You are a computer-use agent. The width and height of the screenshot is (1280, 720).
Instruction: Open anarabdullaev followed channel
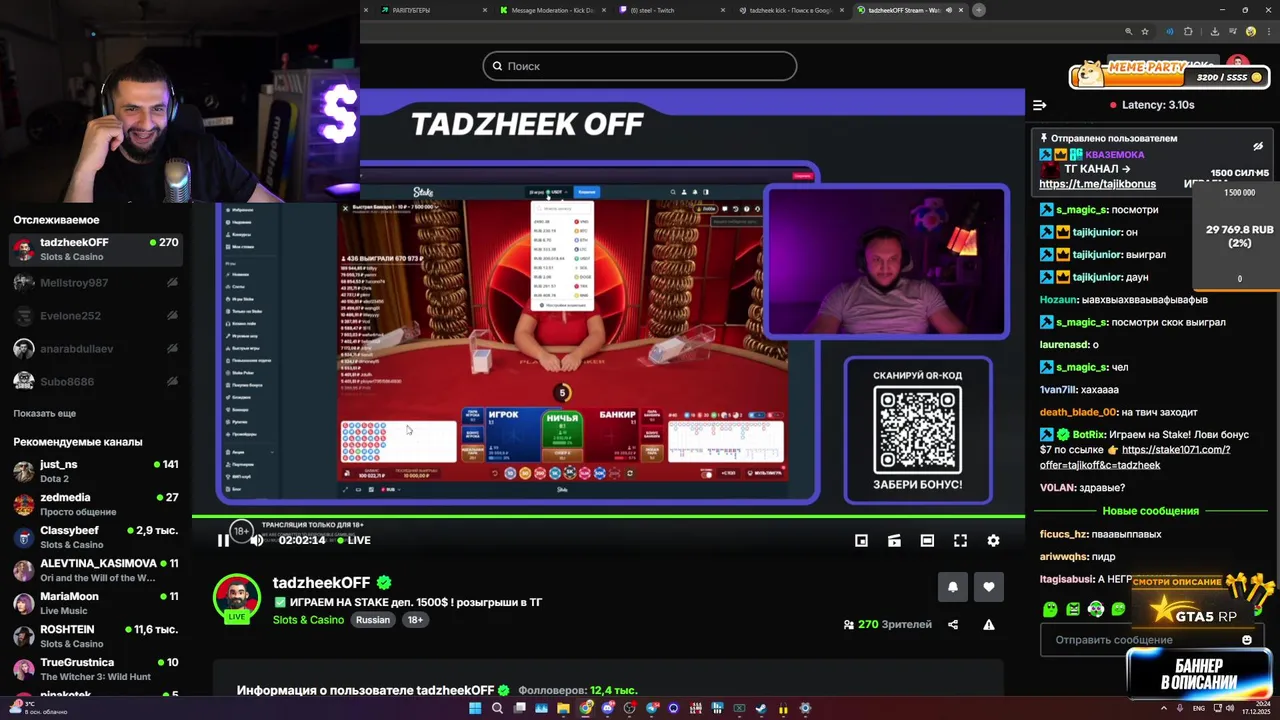click(x=96, y=349)
